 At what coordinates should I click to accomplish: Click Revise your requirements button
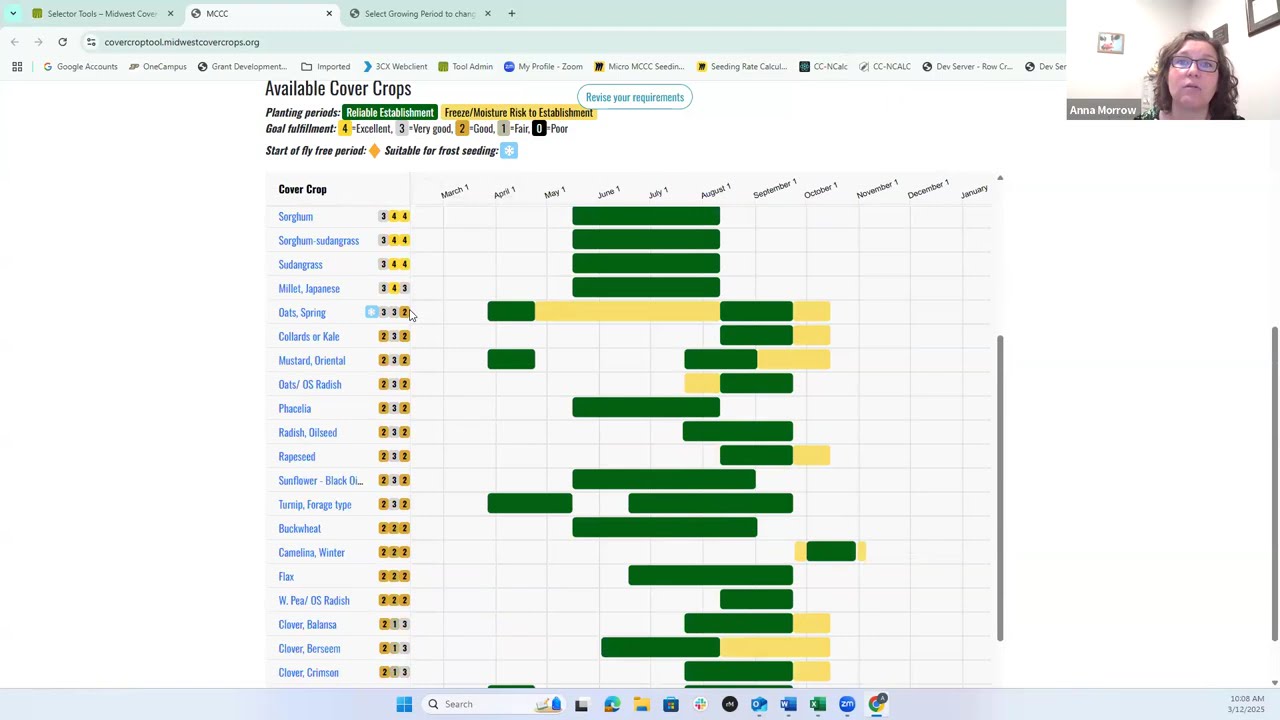(x=635, y=97)
